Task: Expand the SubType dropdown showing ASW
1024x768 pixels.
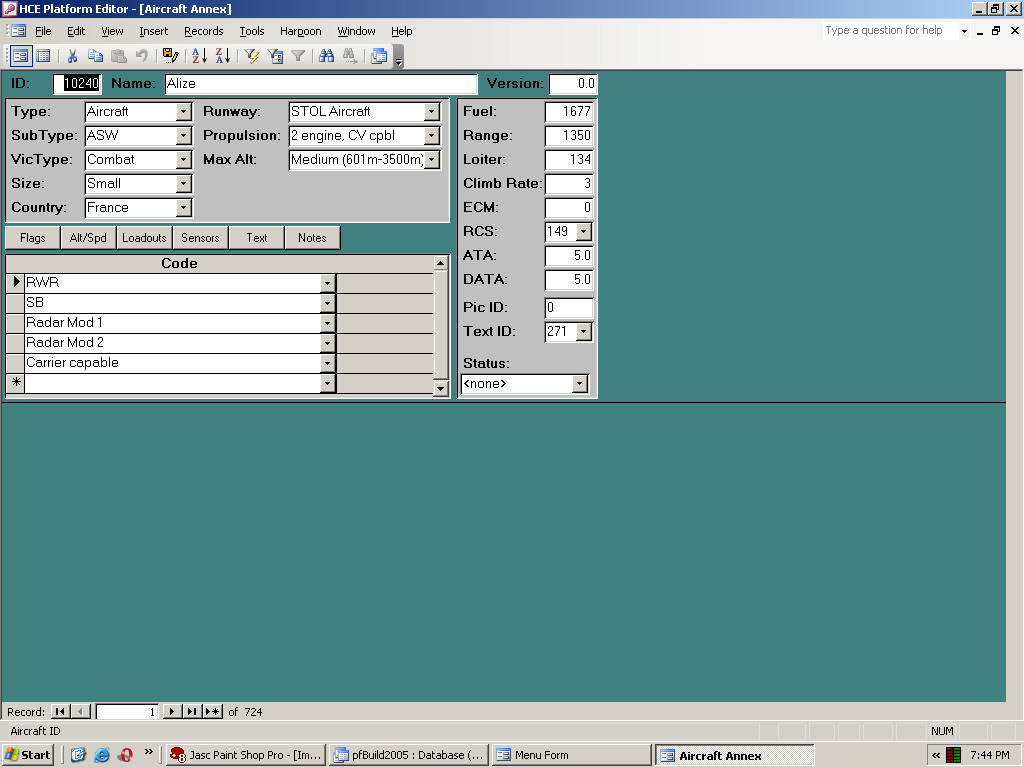Action: tap(183, 136)
